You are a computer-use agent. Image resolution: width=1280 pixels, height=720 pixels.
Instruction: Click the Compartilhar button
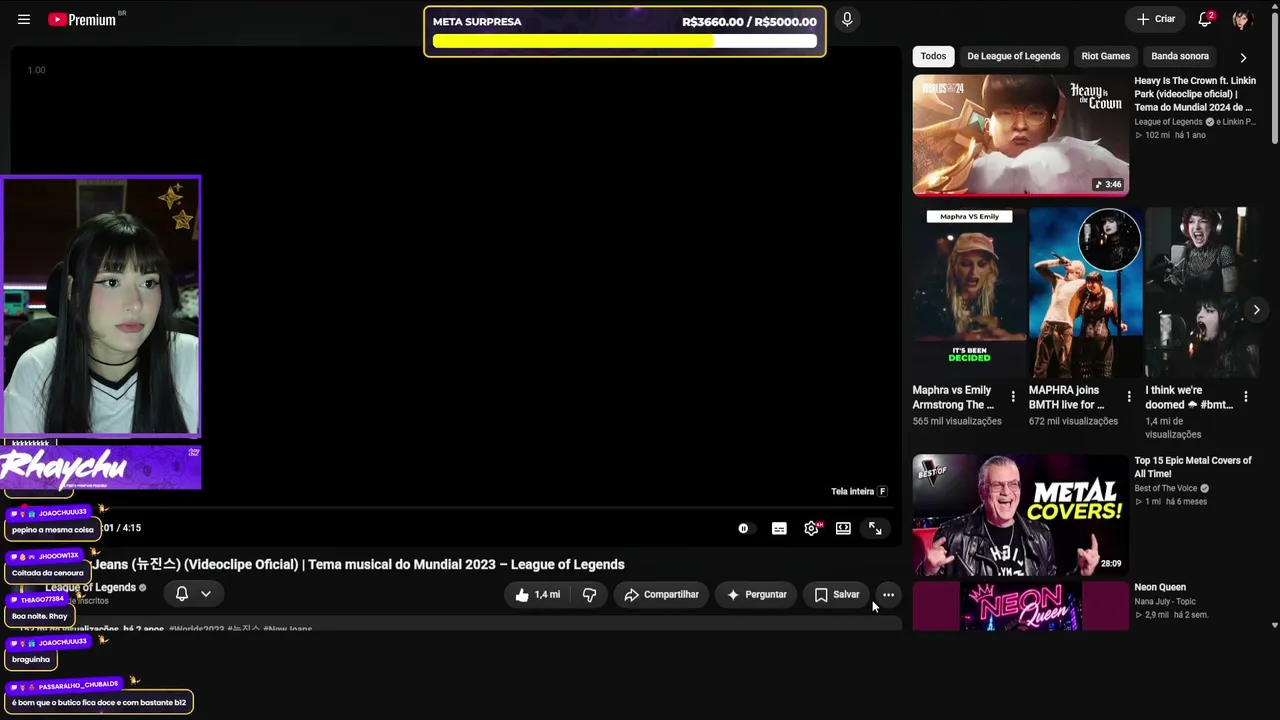coord(661,595)
